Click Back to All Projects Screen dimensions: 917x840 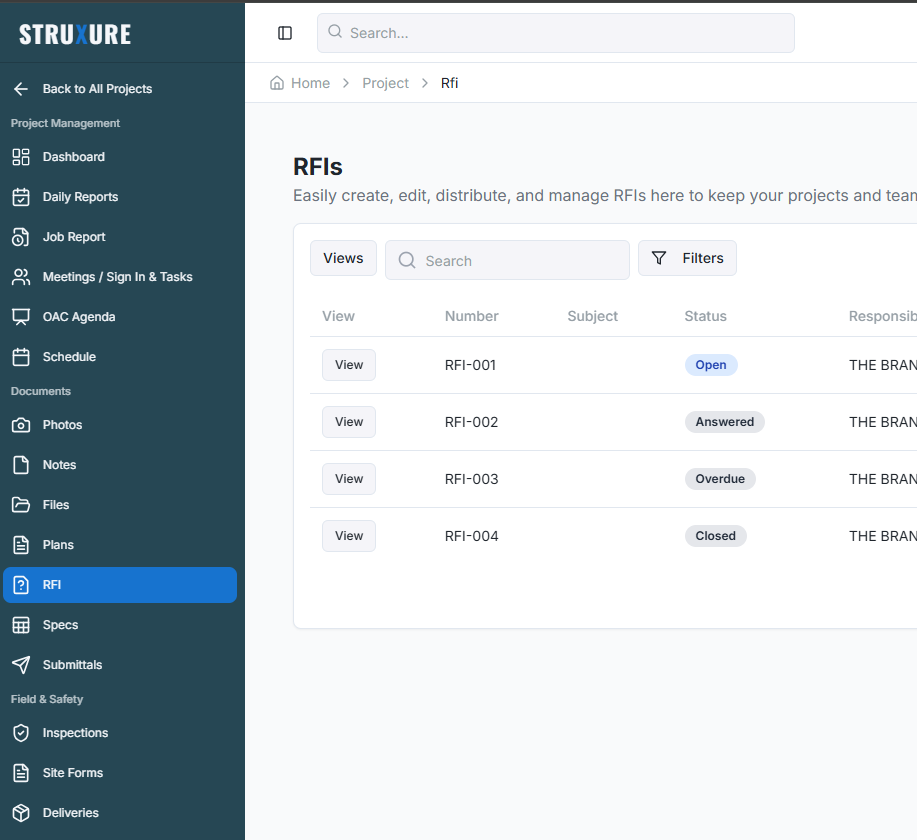click(97, 88)
